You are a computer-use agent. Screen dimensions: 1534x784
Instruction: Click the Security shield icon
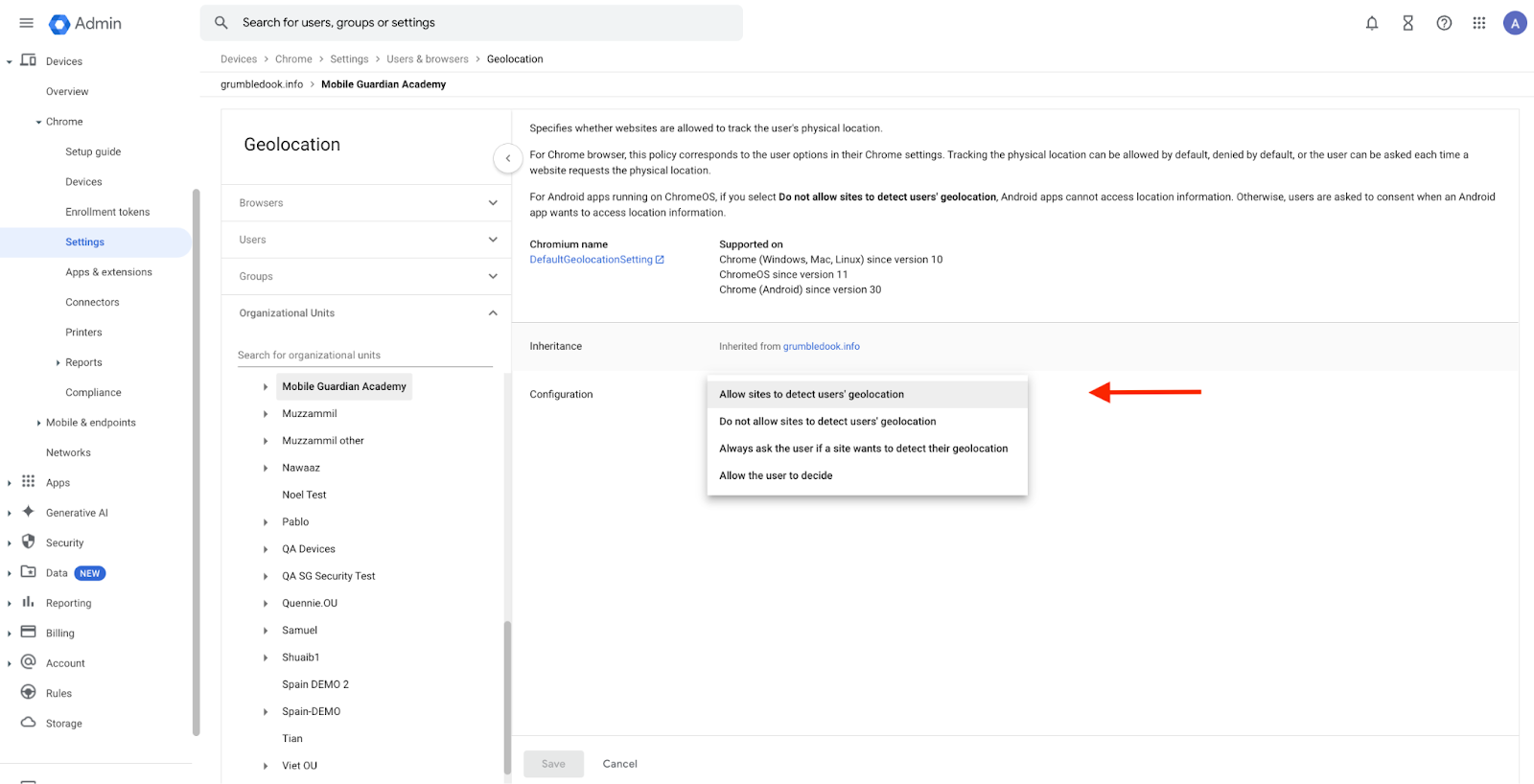[x=29, y=542]
